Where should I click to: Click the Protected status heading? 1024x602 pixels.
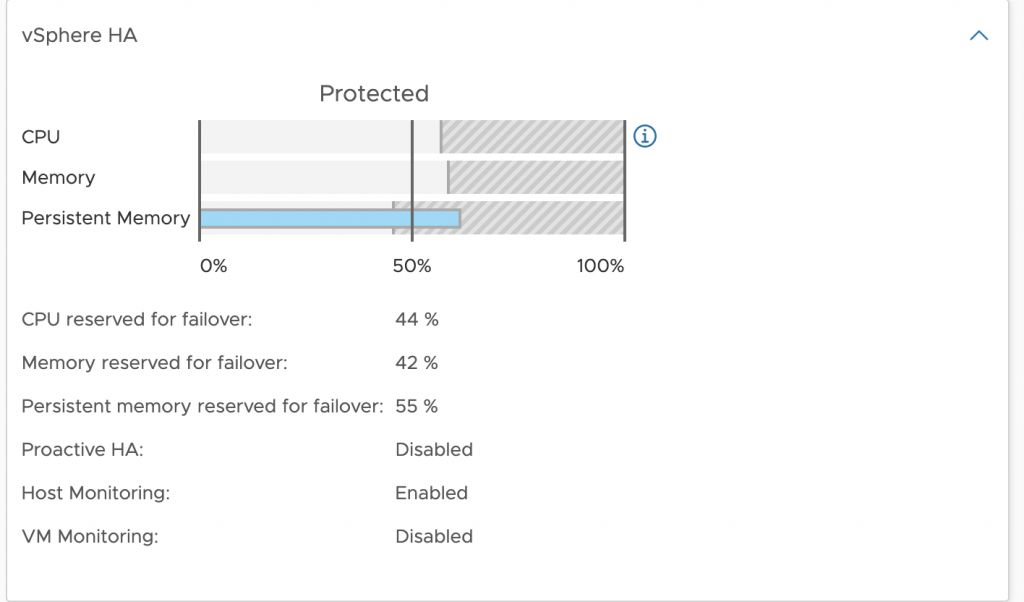point(374,94)
